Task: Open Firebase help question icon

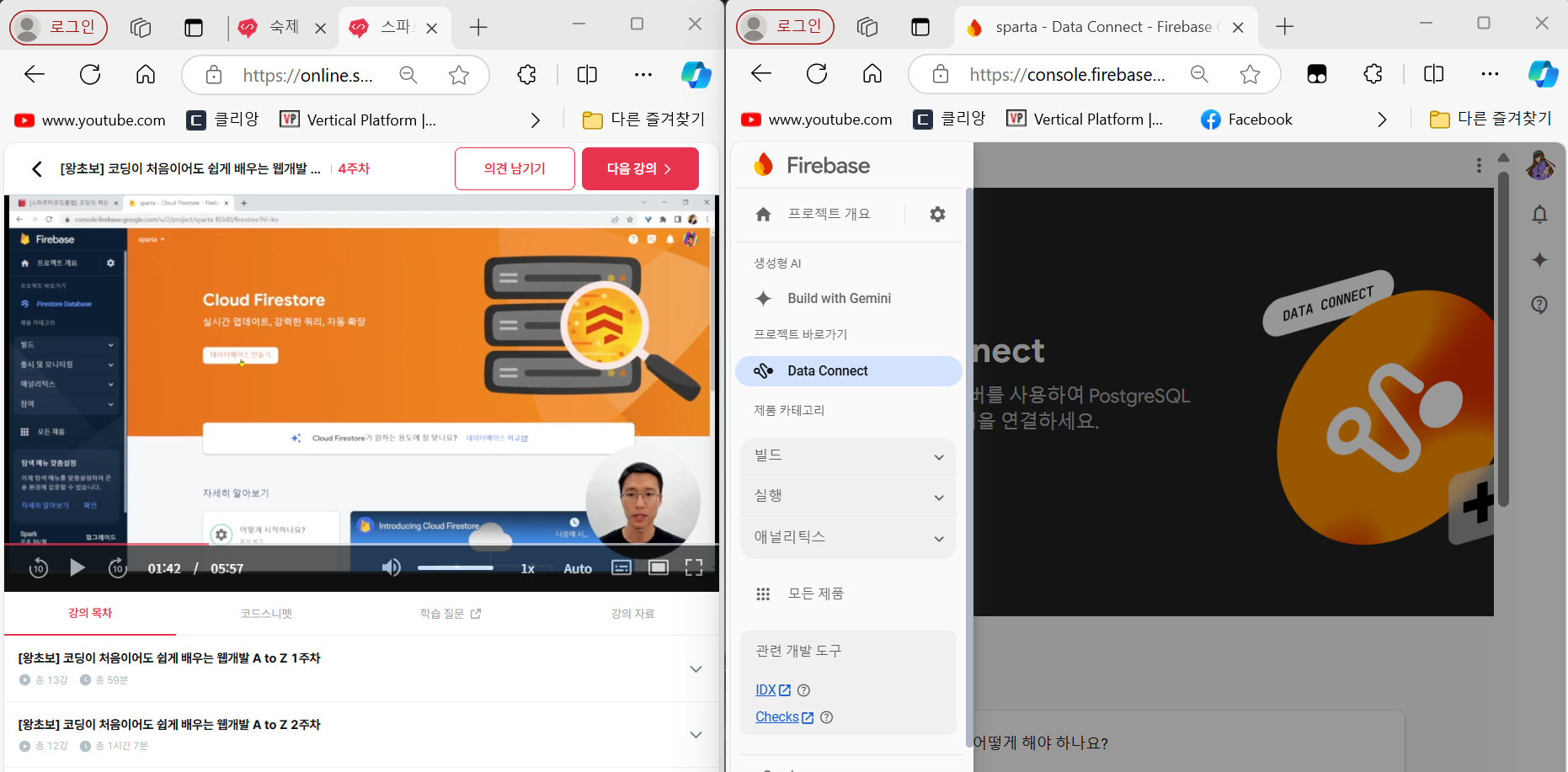Action: [1539, 305]
